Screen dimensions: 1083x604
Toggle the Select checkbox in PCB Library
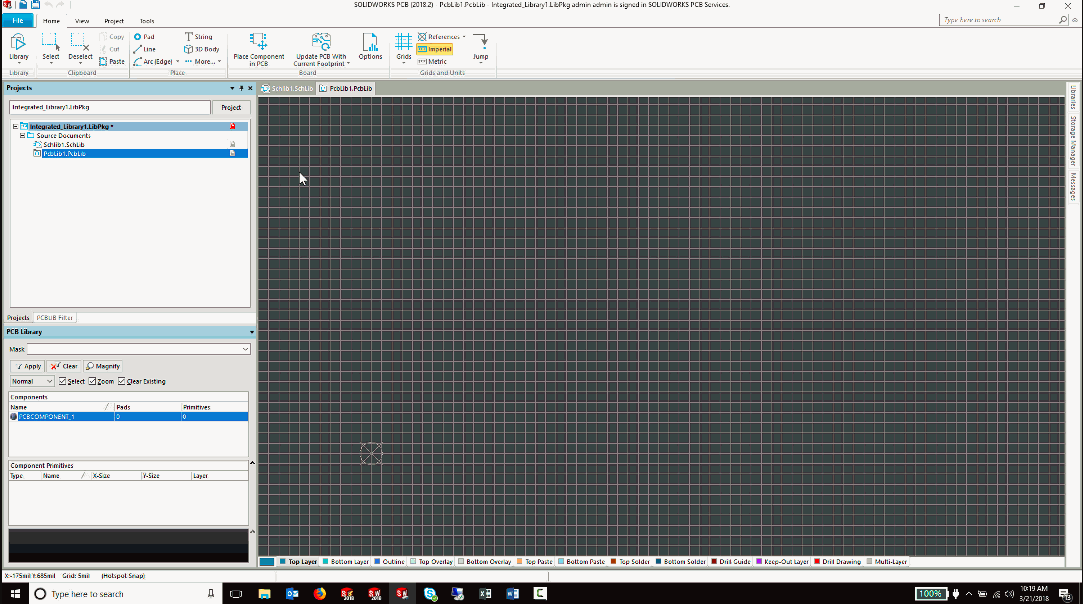(63, 381)
